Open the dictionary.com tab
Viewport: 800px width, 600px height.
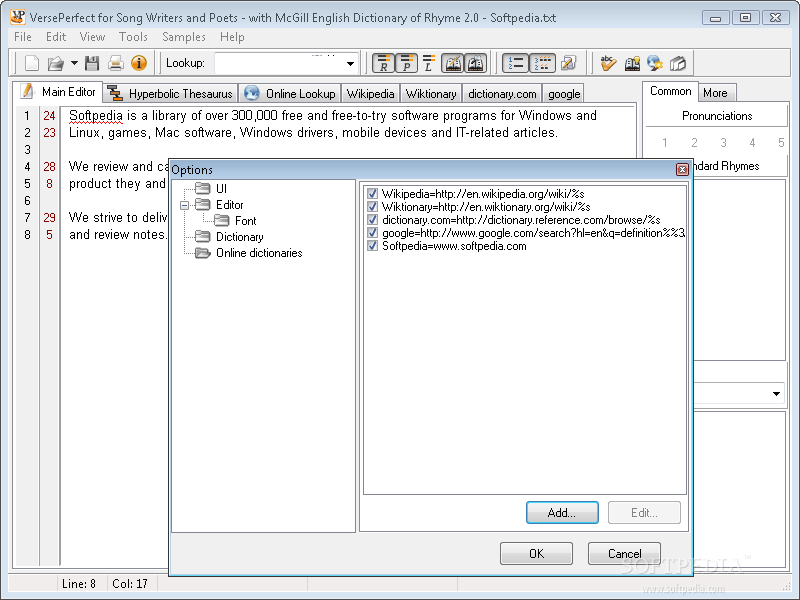click(x=502, y=94)
